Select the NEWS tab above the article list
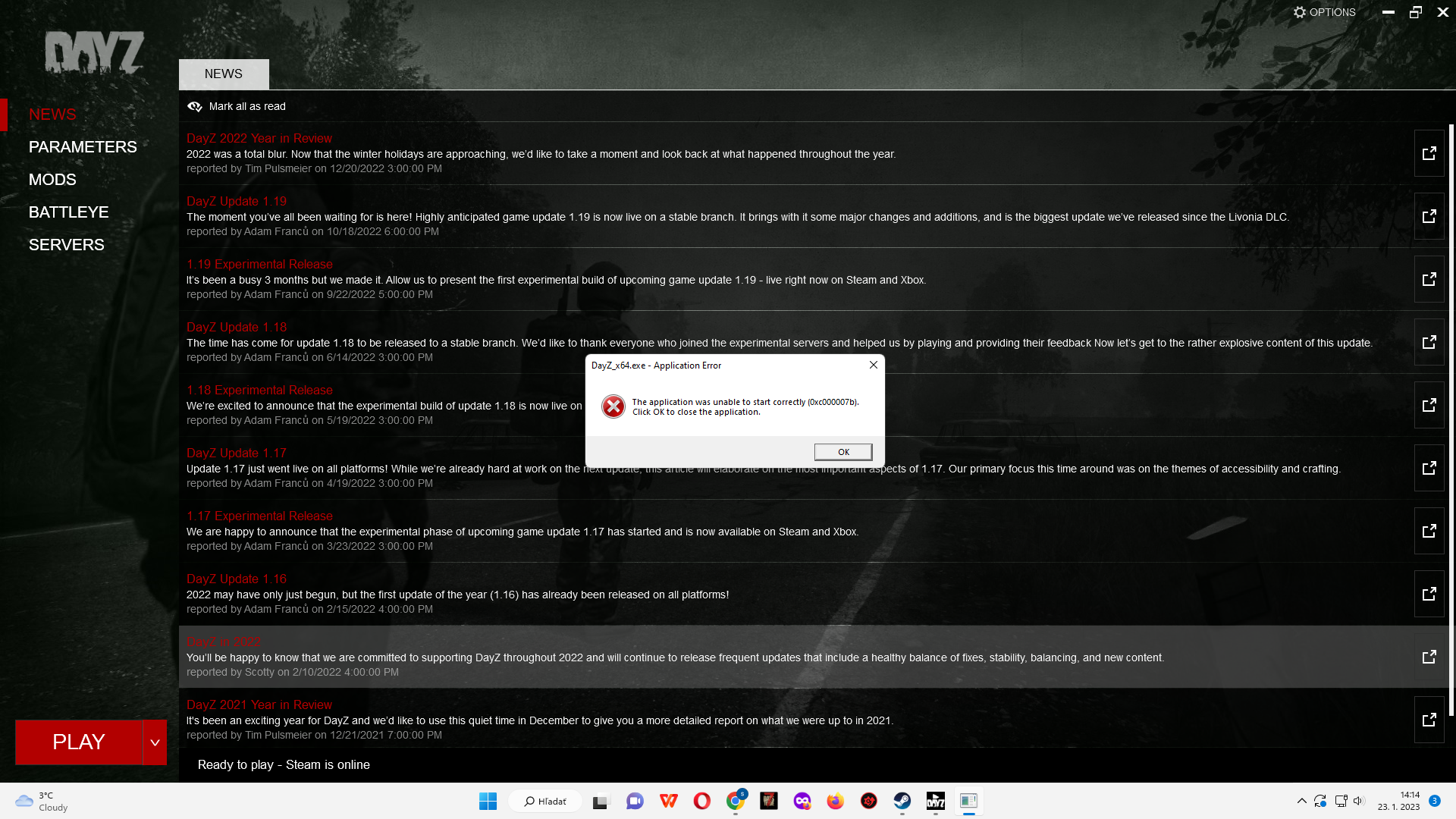This screenshot has width=1456, height=819. [224, 74]
